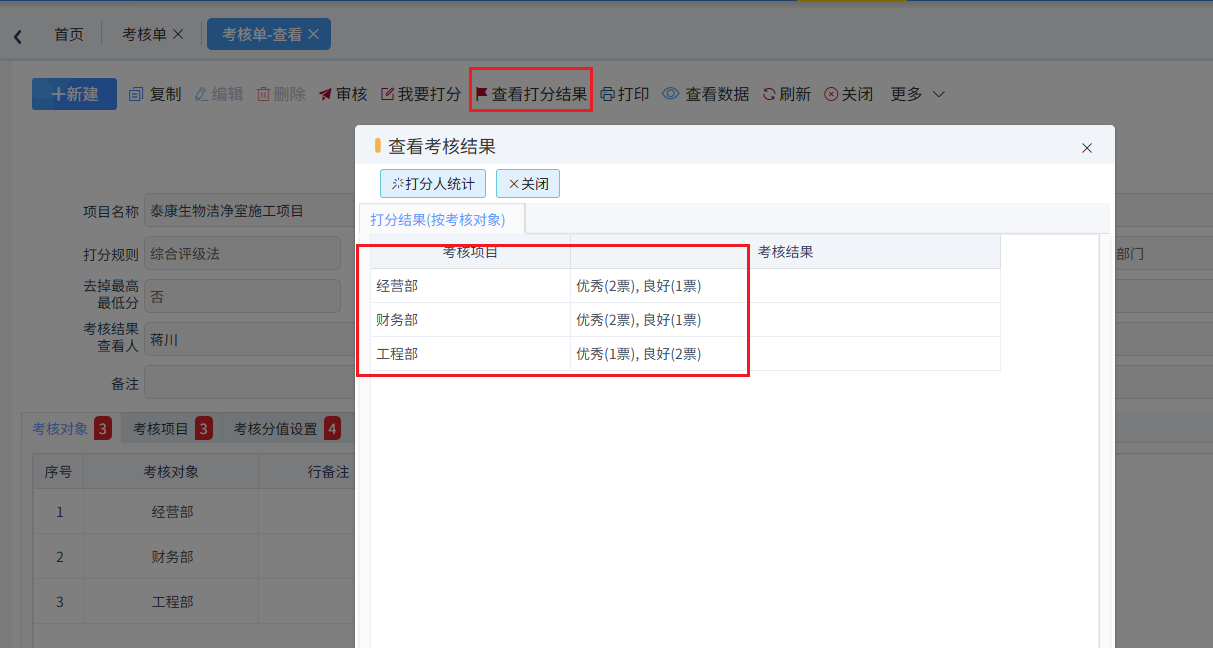1213x648 pixels.
Task: Open 我要打分 scoring
Action: point(421,94)
